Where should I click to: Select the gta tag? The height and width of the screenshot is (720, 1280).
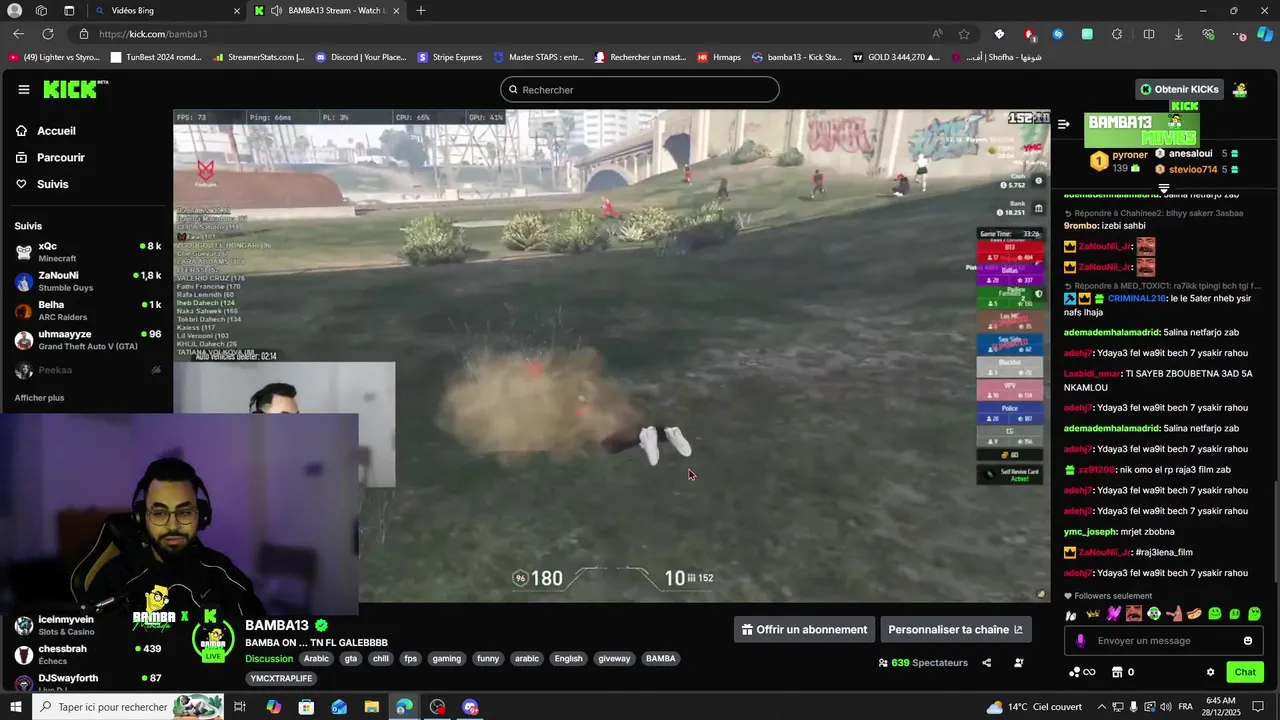(351, 658)
